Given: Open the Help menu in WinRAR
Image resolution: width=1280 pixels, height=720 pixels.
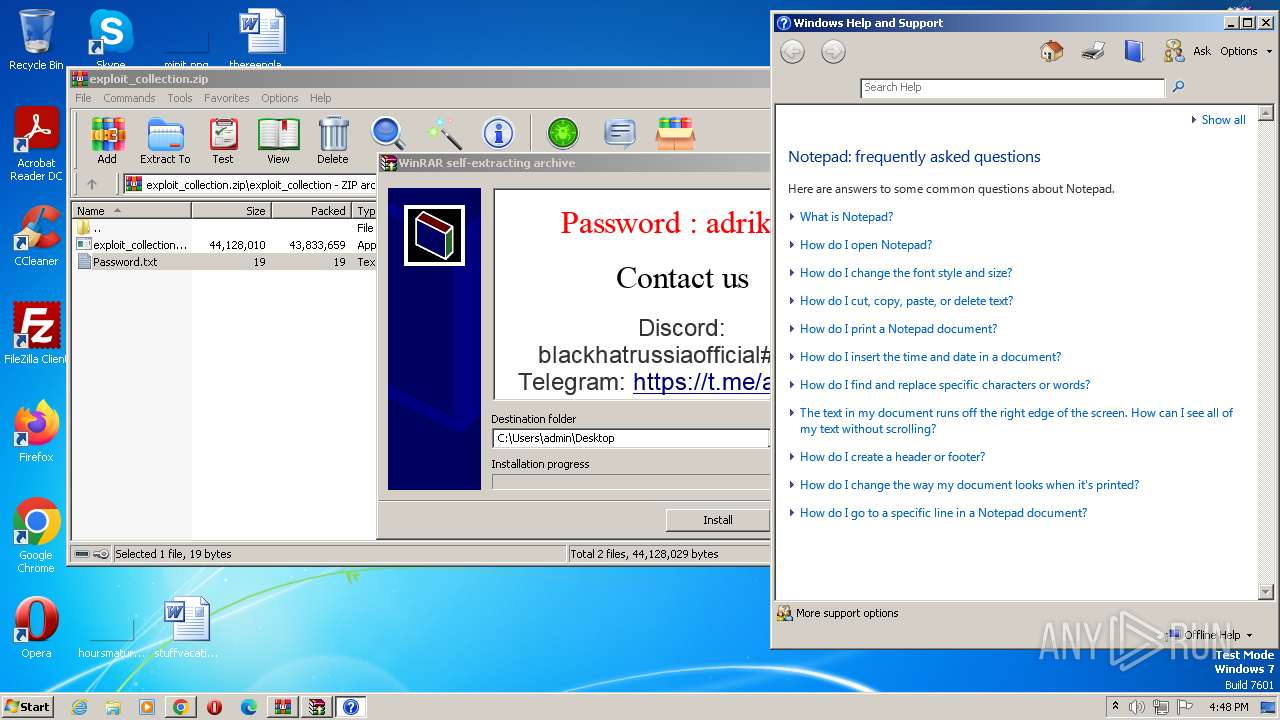Looking at the screenshot, I should pyautogui.click(x=320, y=98).
